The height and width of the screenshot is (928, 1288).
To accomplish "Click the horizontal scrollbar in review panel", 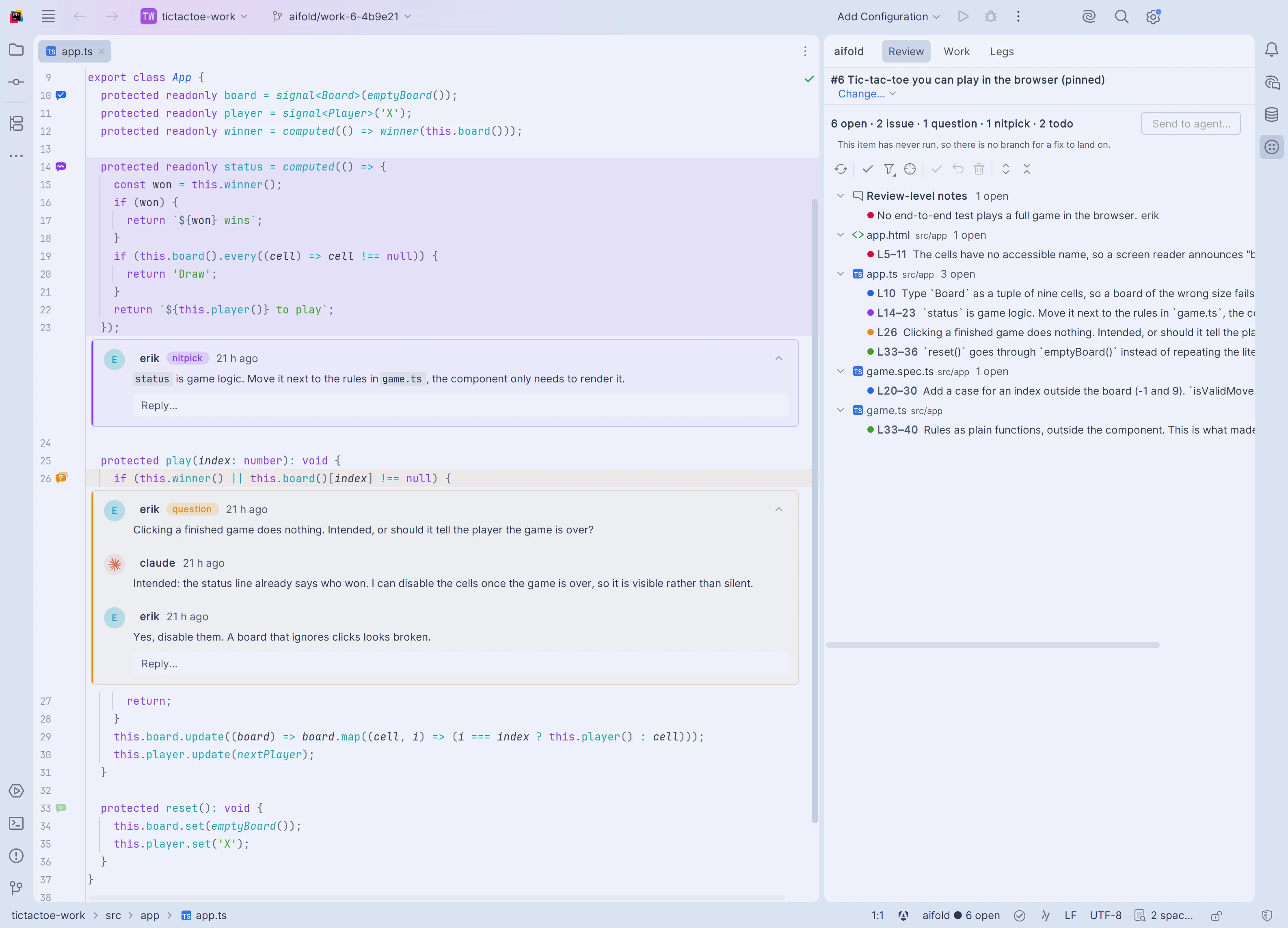I will [x=992, y=645].
